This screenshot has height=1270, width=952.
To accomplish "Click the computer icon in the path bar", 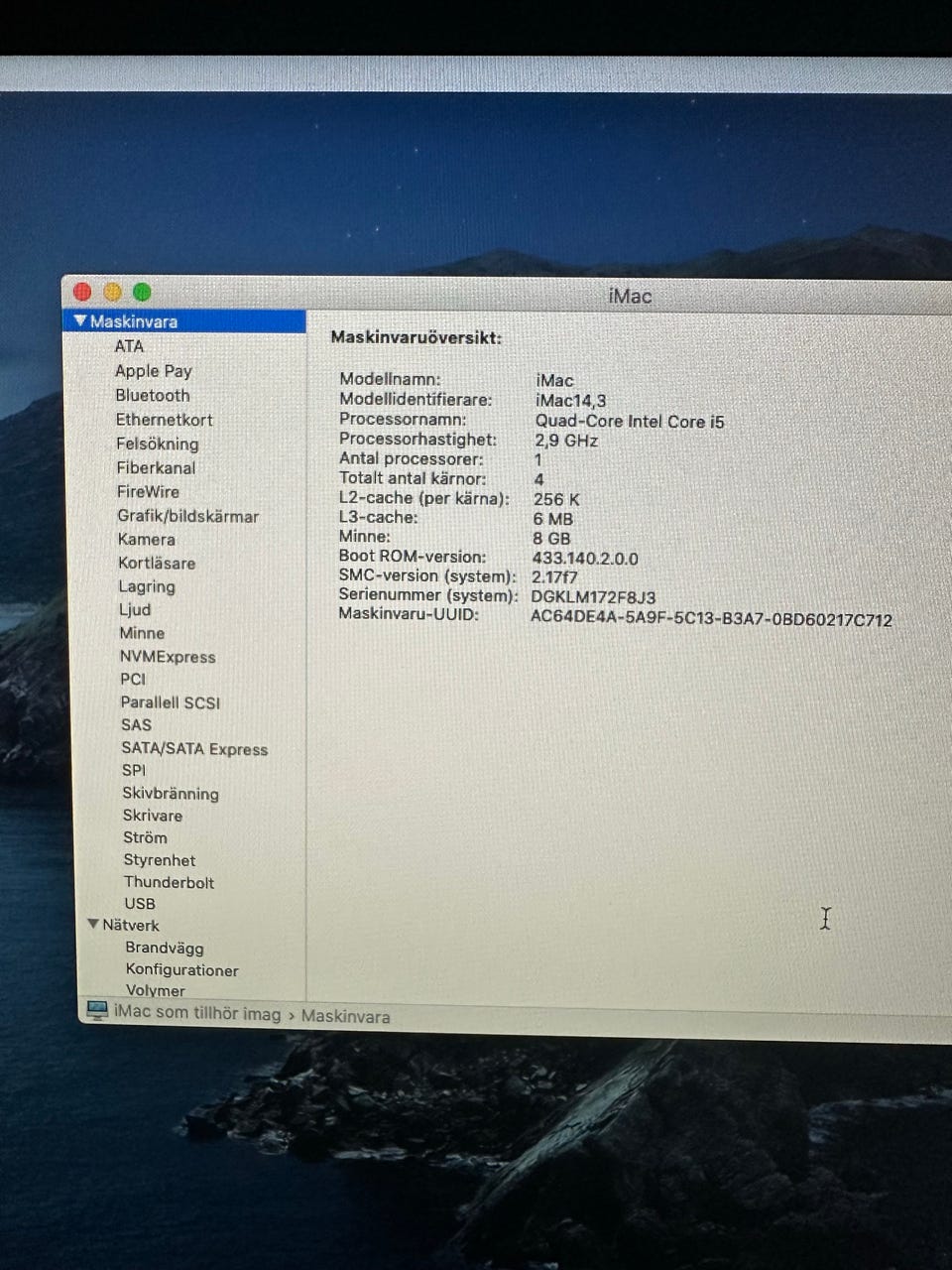I will [97, 1010].
